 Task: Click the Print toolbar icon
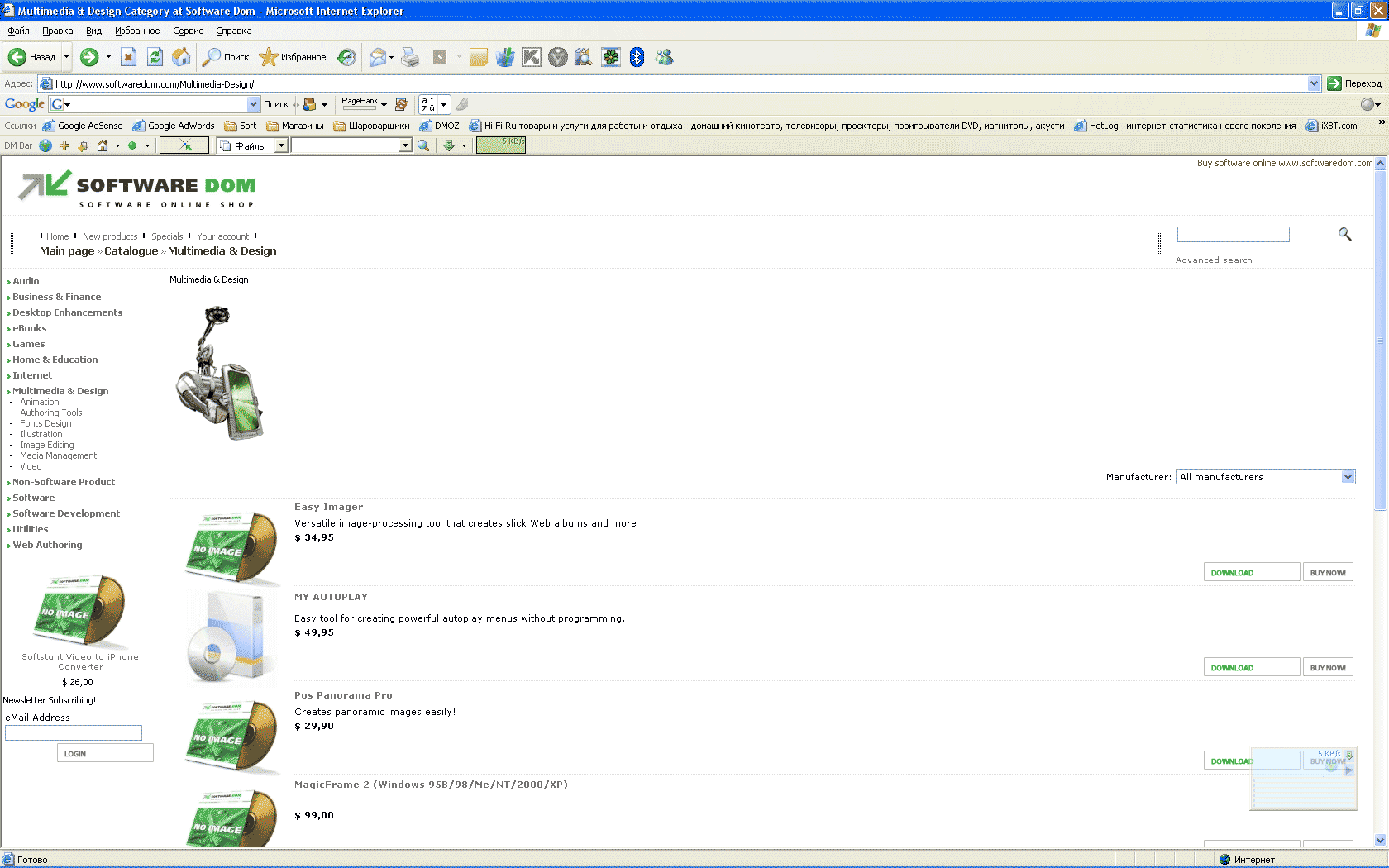click(x=410, y=57)
